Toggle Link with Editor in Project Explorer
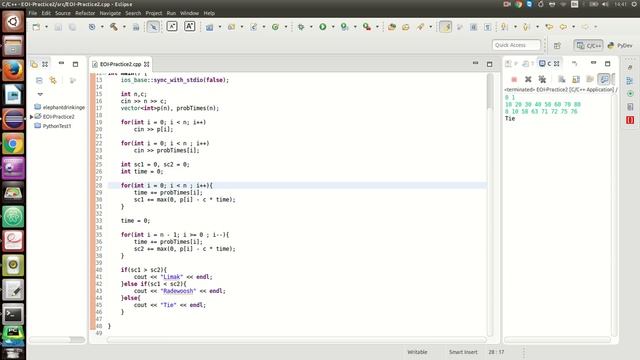Image resolution: width=640 pixels, height=360 pixels. coord(53,80)
